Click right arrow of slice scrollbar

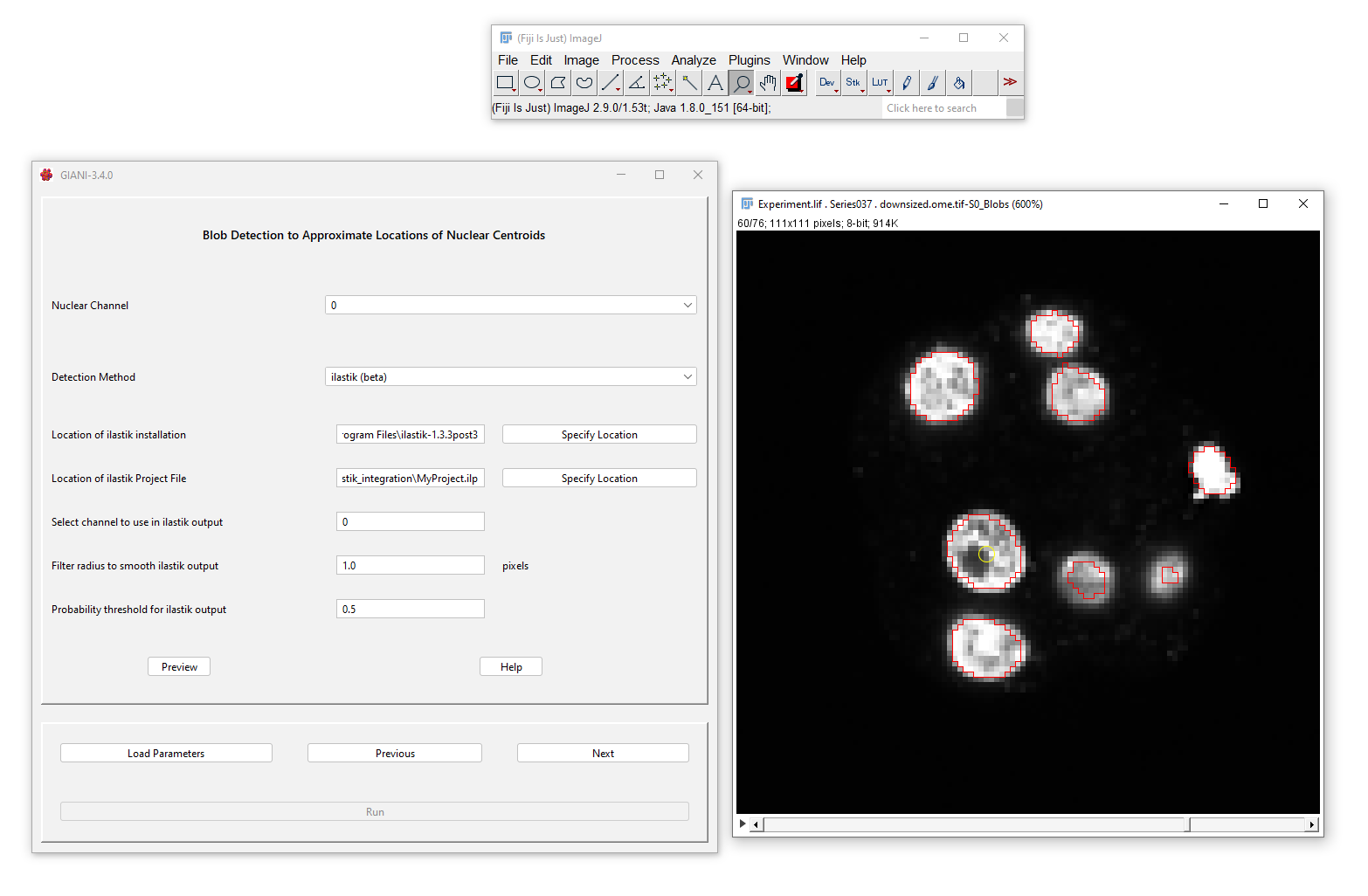[1311, 824]
